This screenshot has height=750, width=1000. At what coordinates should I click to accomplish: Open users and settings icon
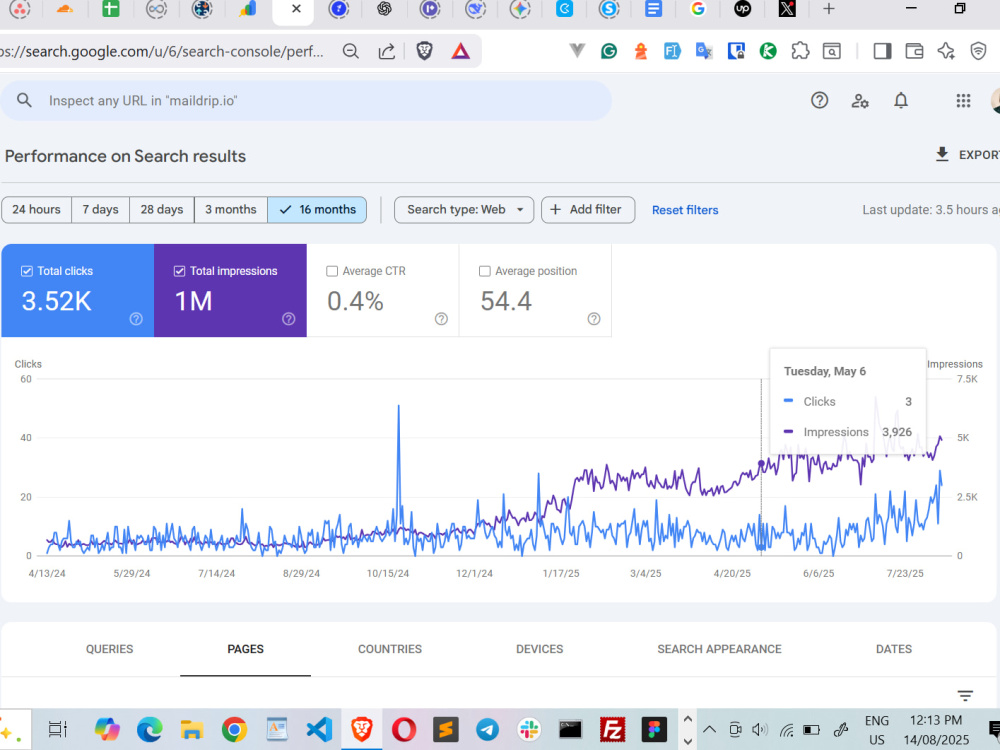[860, 101]
